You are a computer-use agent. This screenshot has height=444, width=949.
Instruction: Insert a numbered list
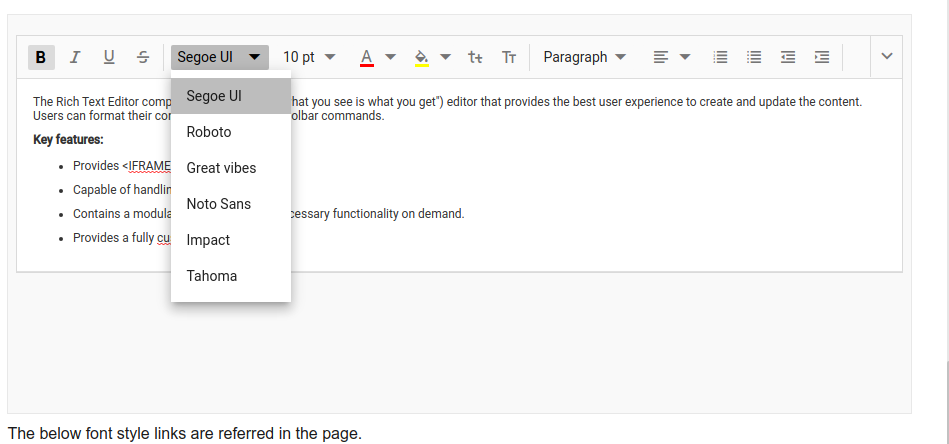tap(720, 57)
